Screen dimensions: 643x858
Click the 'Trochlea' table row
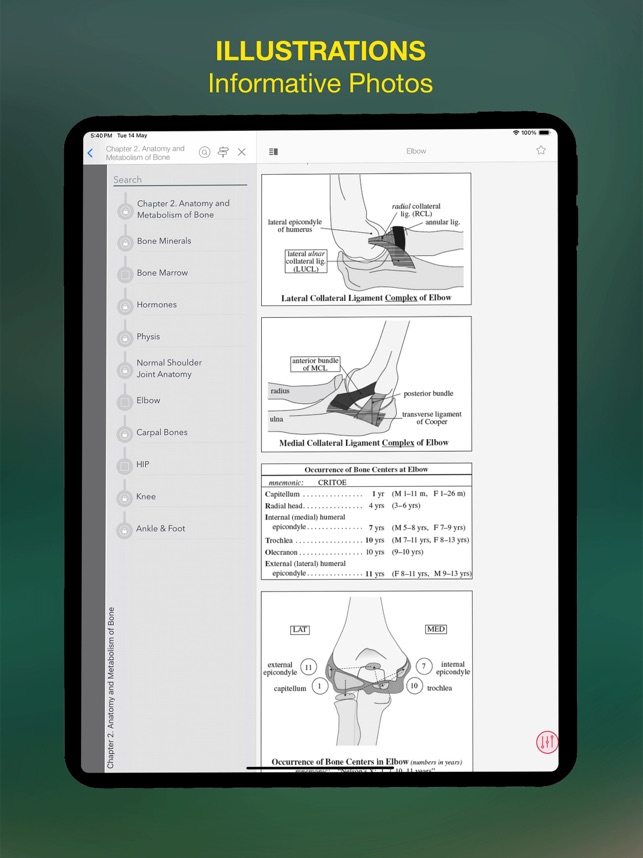point(367,540)
